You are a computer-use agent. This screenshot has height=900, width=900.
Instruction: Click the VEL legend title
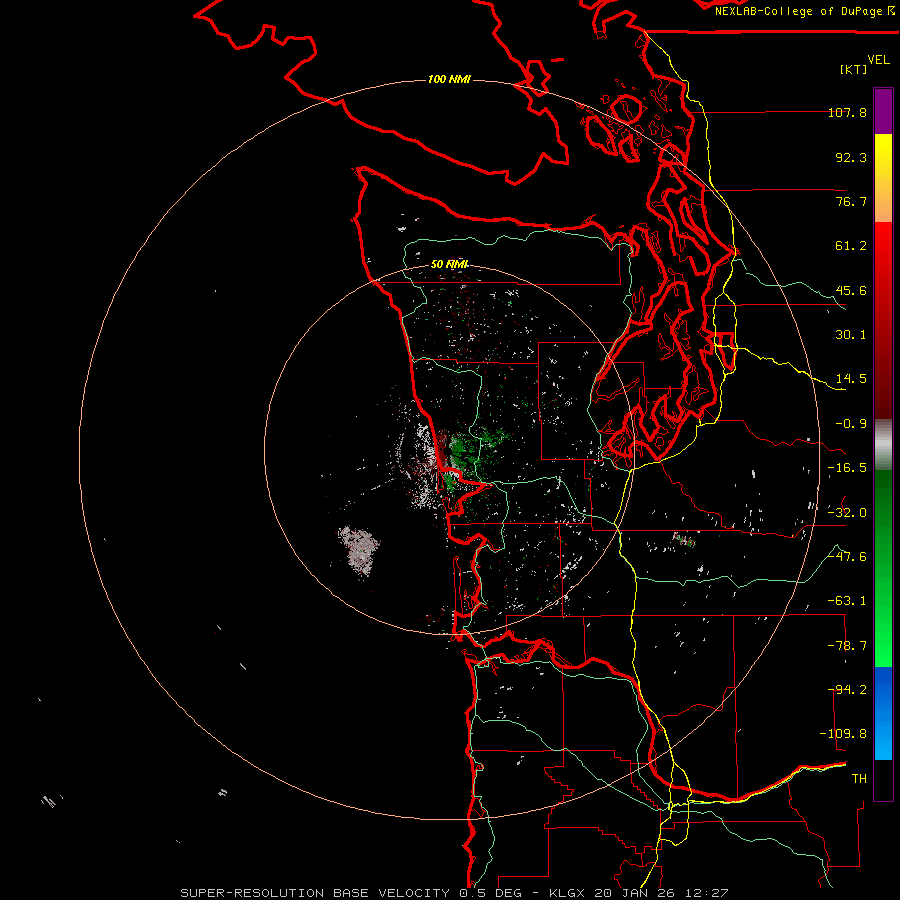click(x=879, y=60)
